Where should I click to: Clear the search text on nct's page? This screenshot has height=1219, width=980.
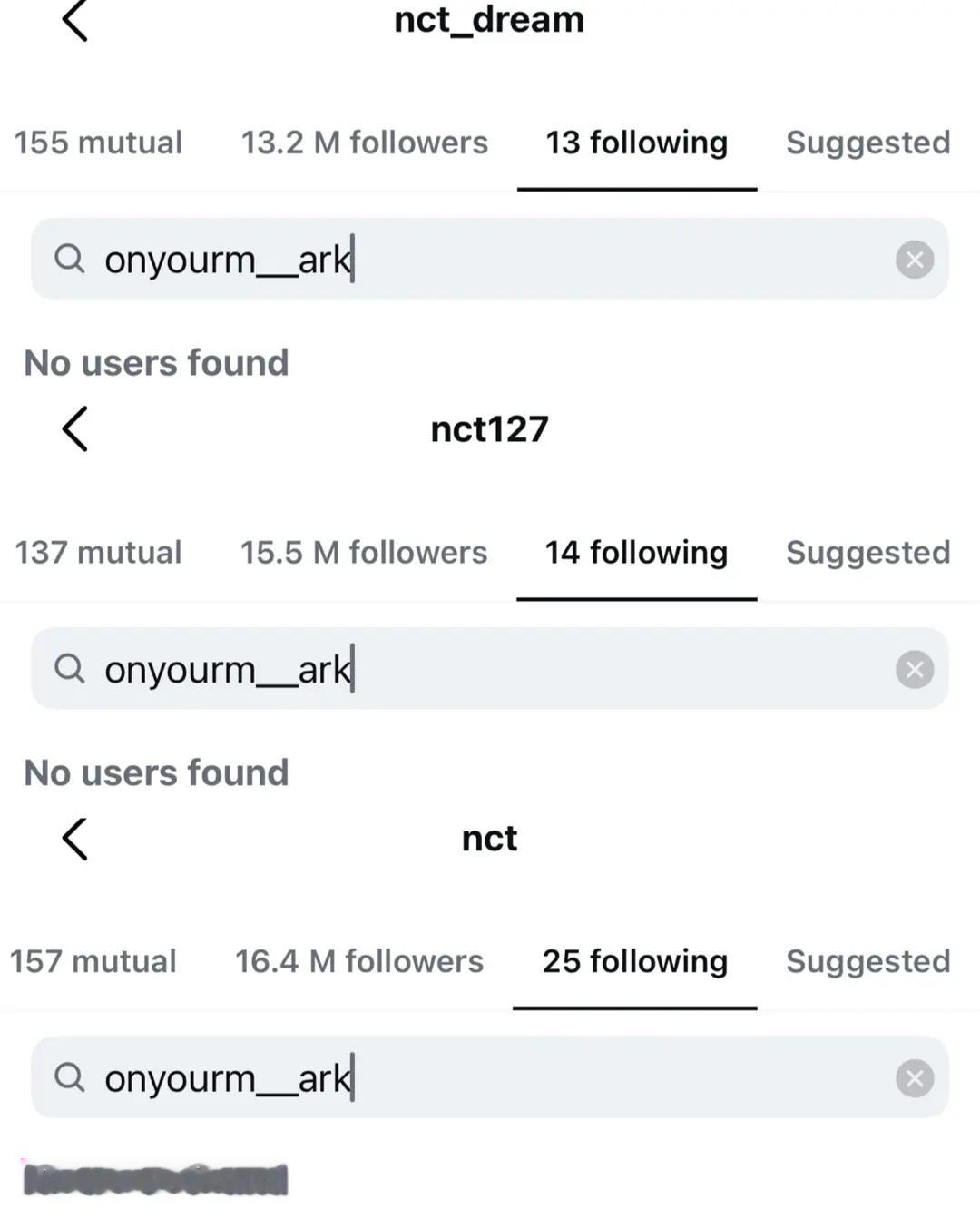(x=914, y=1077)
